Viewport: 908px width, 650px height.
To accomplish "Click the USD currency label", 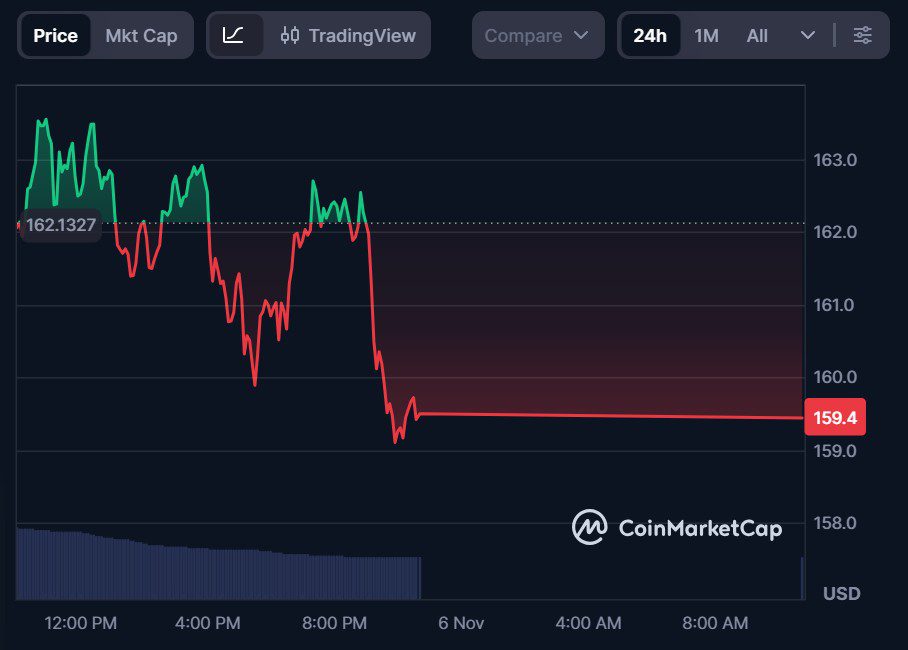I will coord(841,594).
